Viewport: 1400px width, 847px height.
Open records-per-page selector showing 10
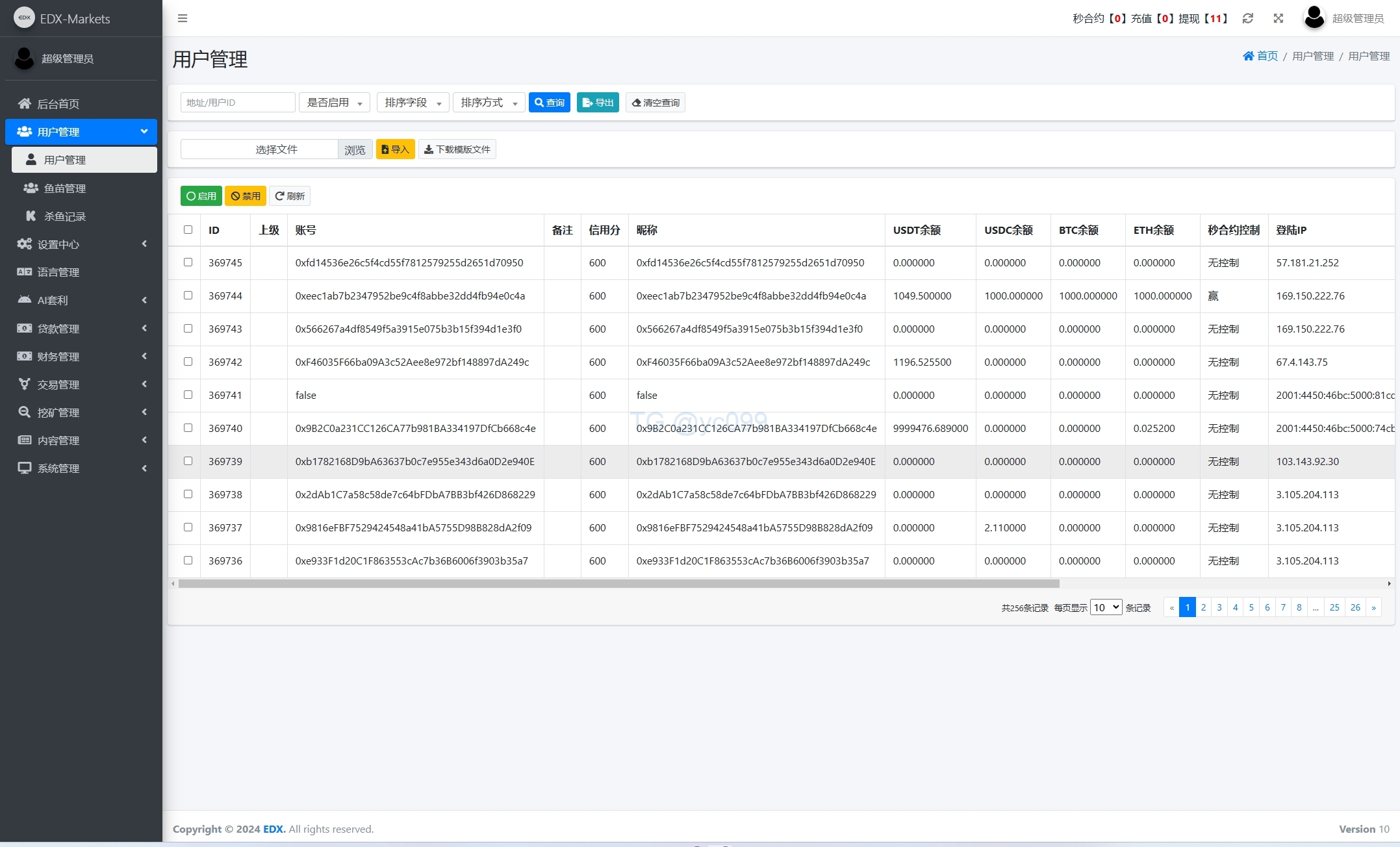click(x=1106, y=607)
